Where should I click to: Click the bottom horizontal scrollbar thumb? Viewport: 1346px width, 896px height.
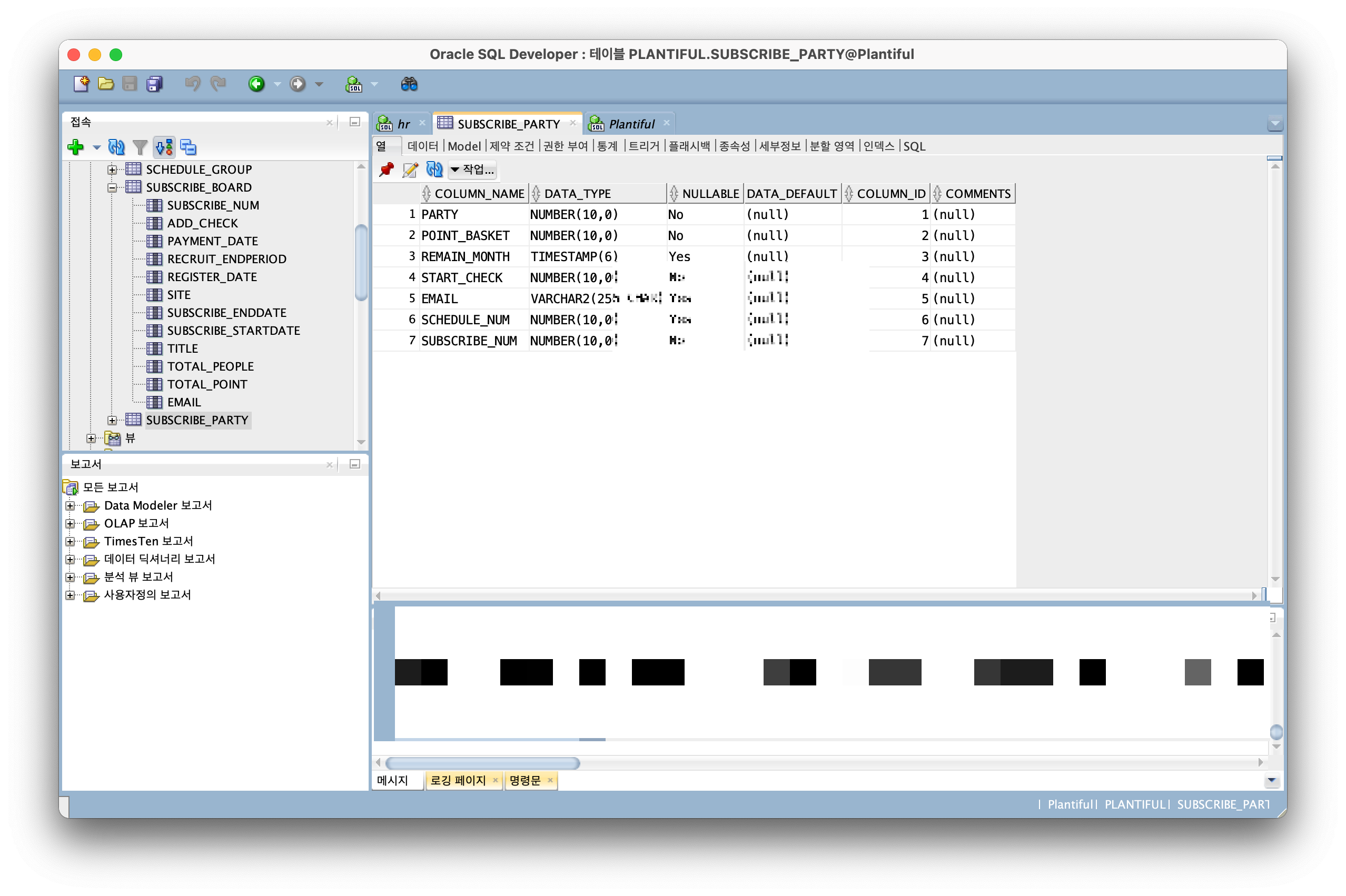click(482, 763)
